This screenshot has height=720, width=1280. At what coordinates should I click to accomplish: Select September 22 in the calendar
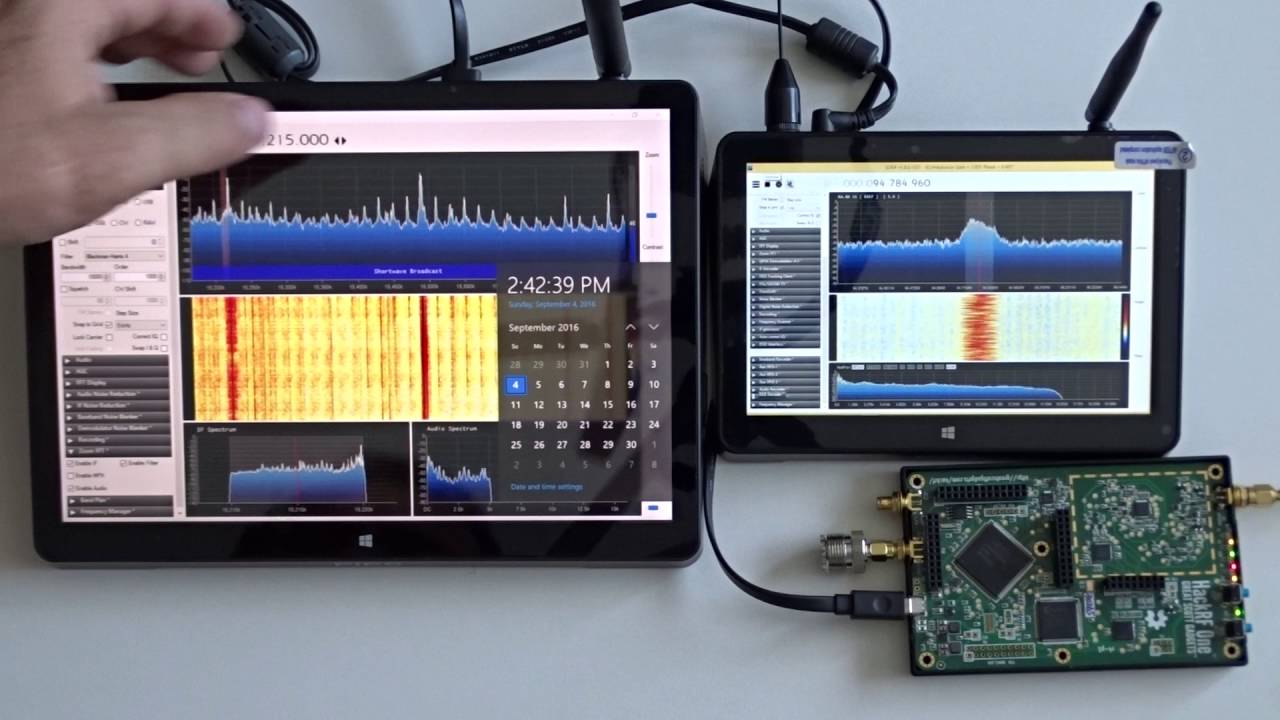607,424
